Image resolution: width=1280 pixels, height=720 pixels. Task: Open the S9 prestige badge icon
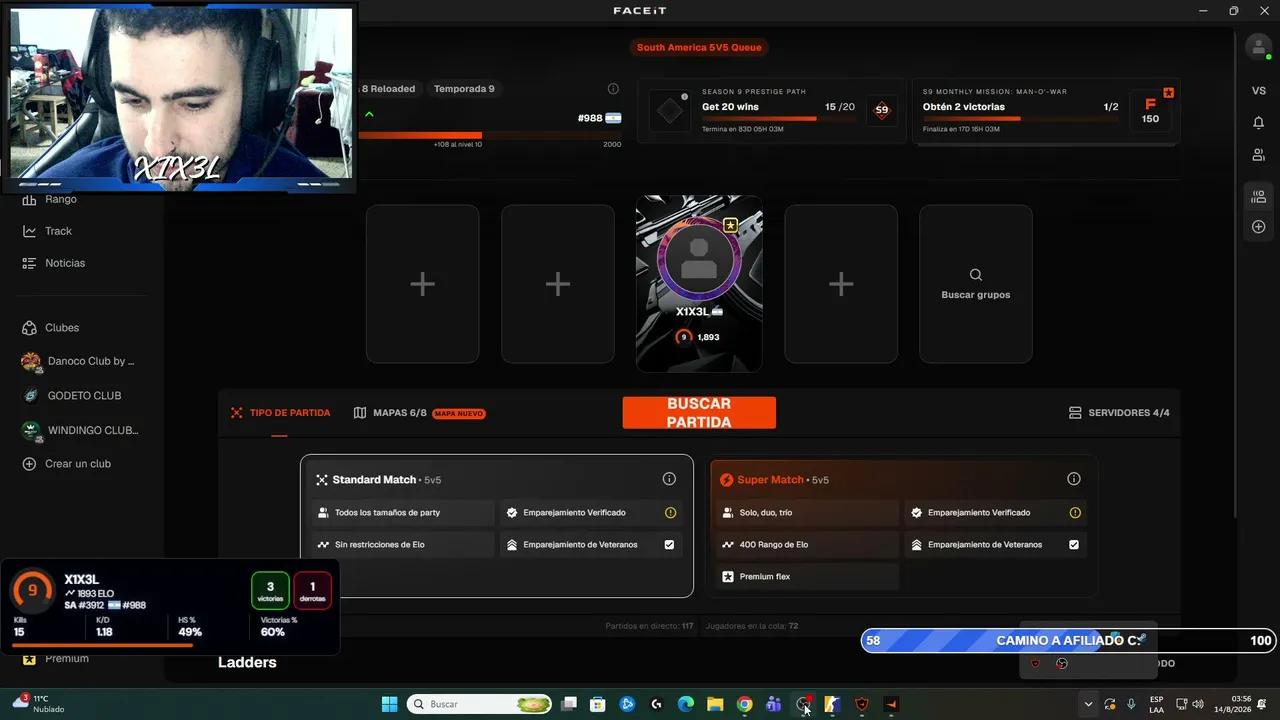881,110
